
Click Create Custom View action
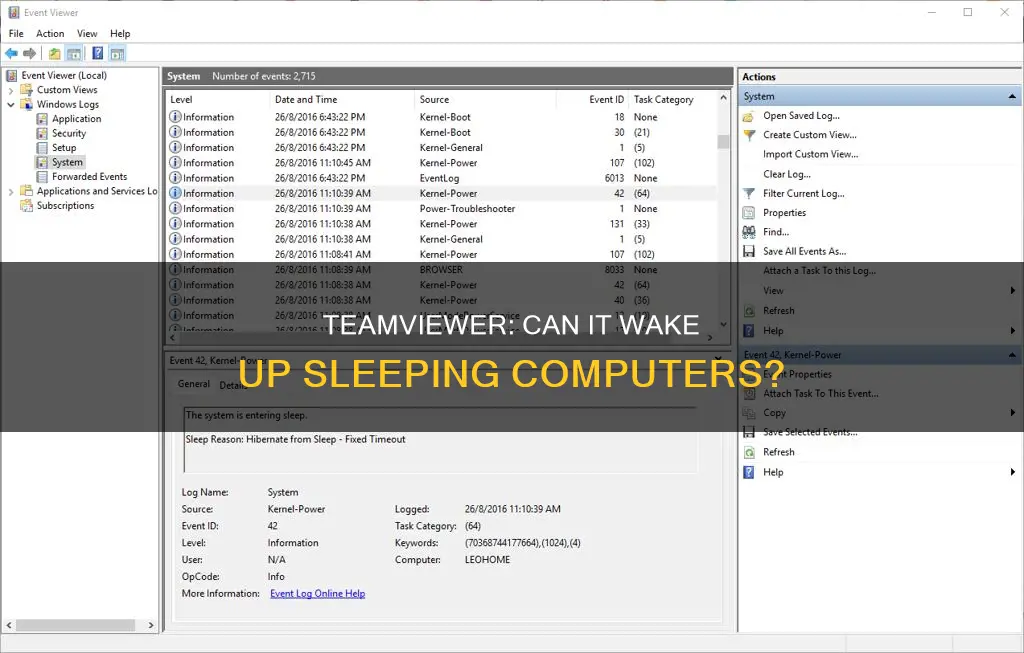[810, 135]
